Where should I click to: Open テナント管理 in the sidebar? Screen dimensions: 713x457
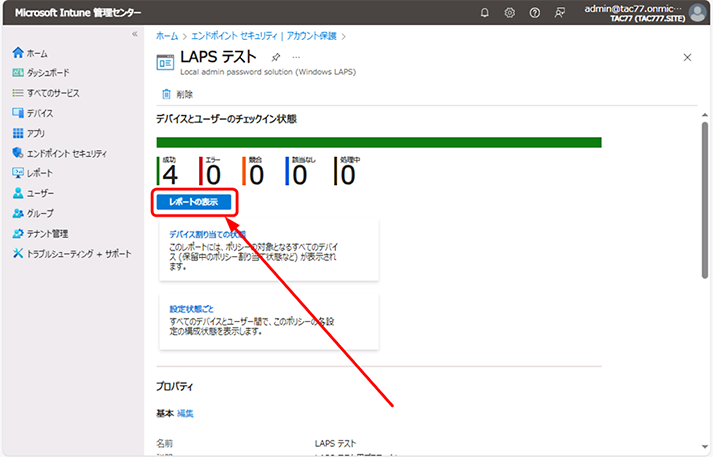pos(40,233)
